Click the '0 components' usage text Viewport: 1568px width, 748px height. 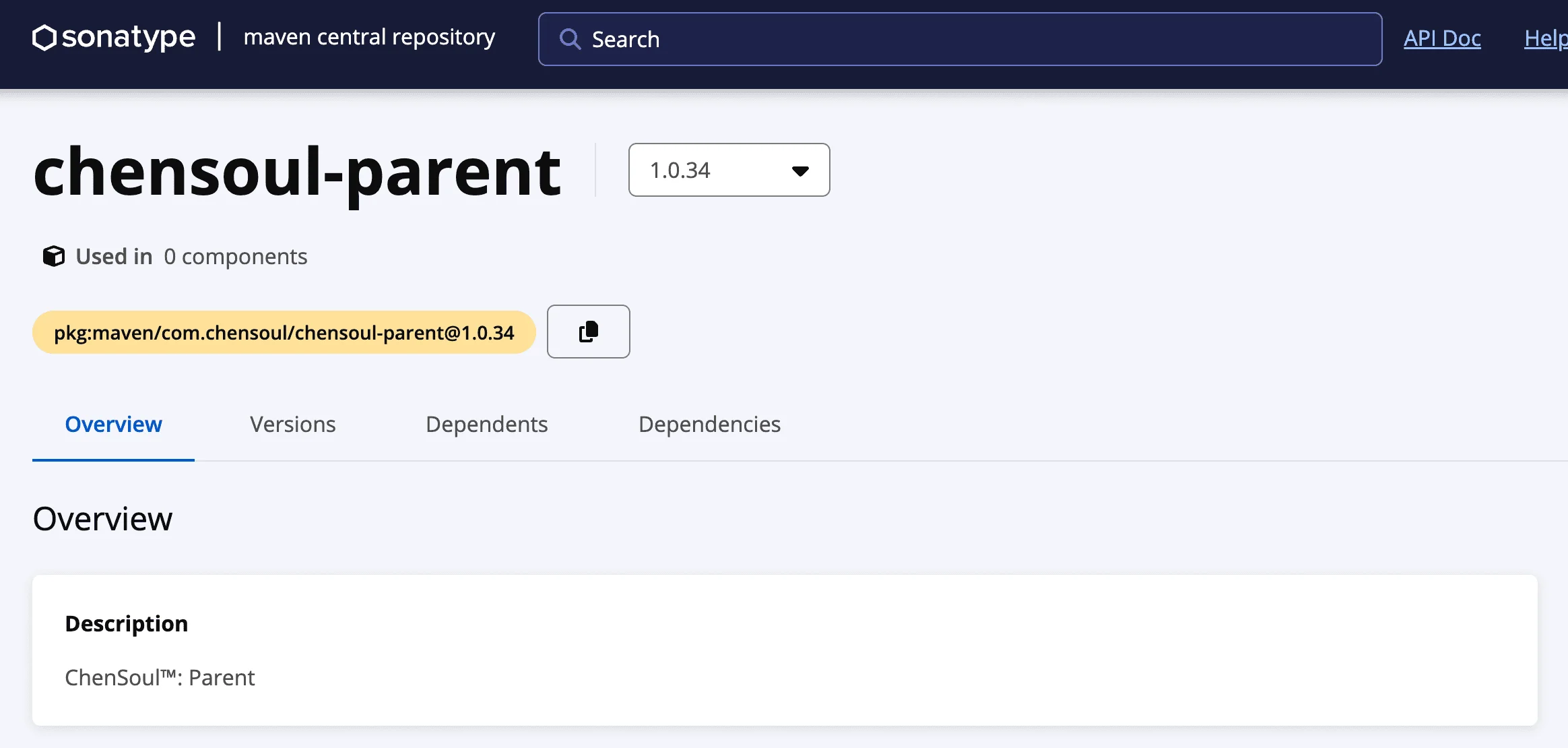click(235, 257)
